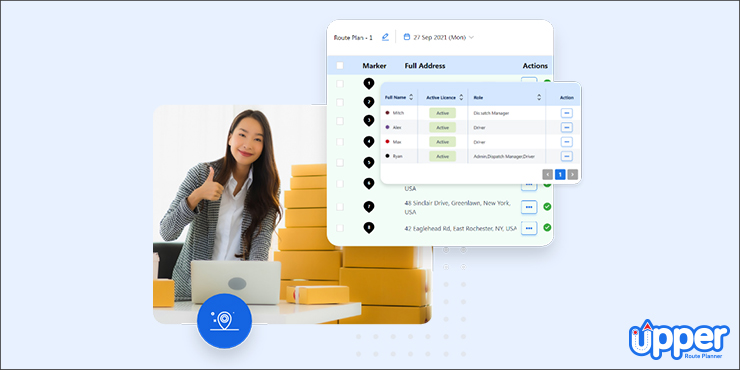Open the action menu for Ryan

click(x=566, y=156)
